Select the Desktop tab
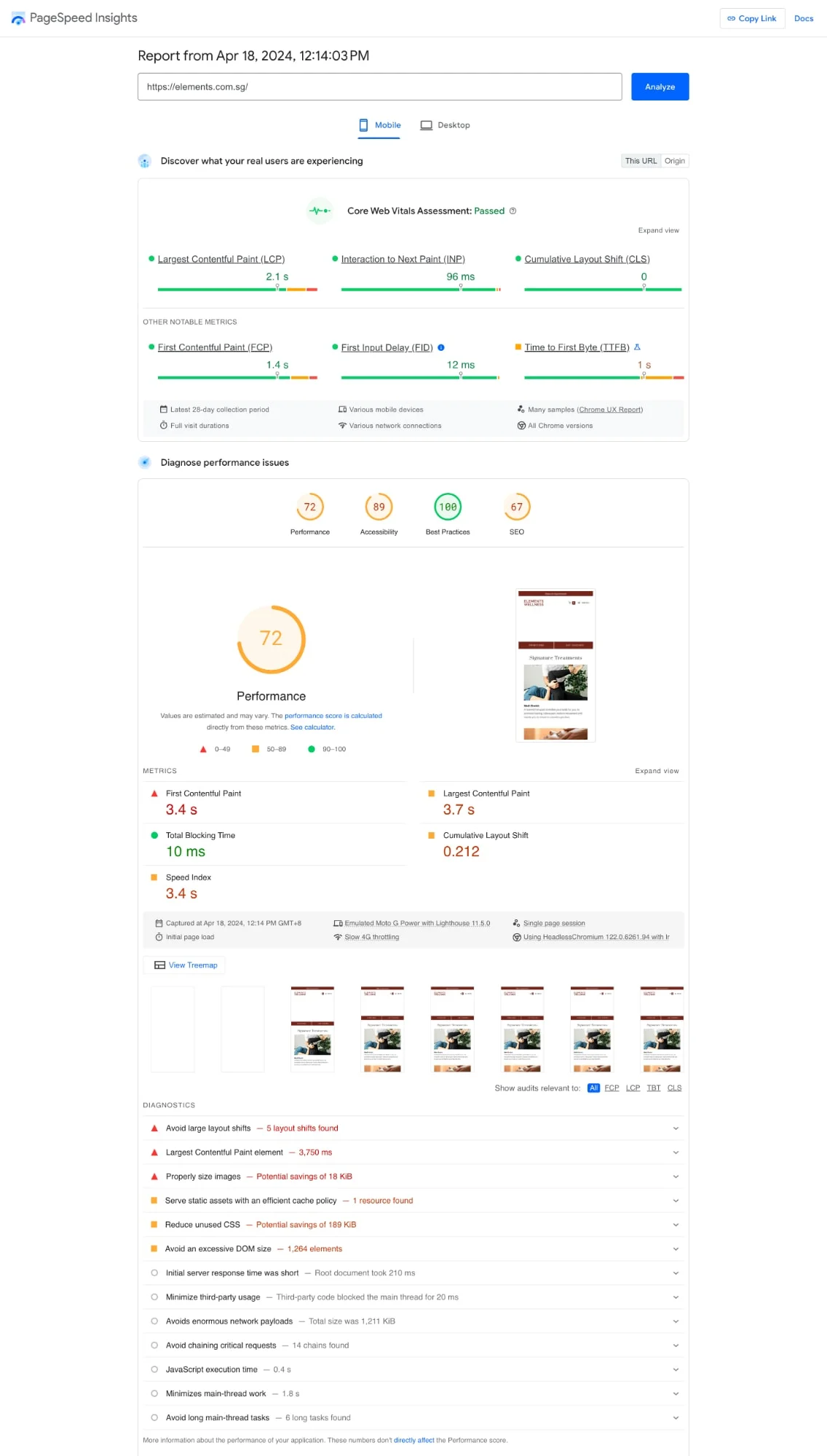This screenshot has height=1456, width=827. (445, 125)
